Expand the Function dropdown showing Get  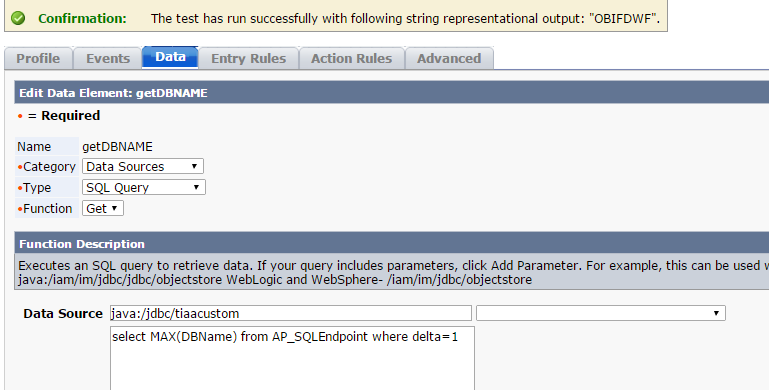click(103, 208)
